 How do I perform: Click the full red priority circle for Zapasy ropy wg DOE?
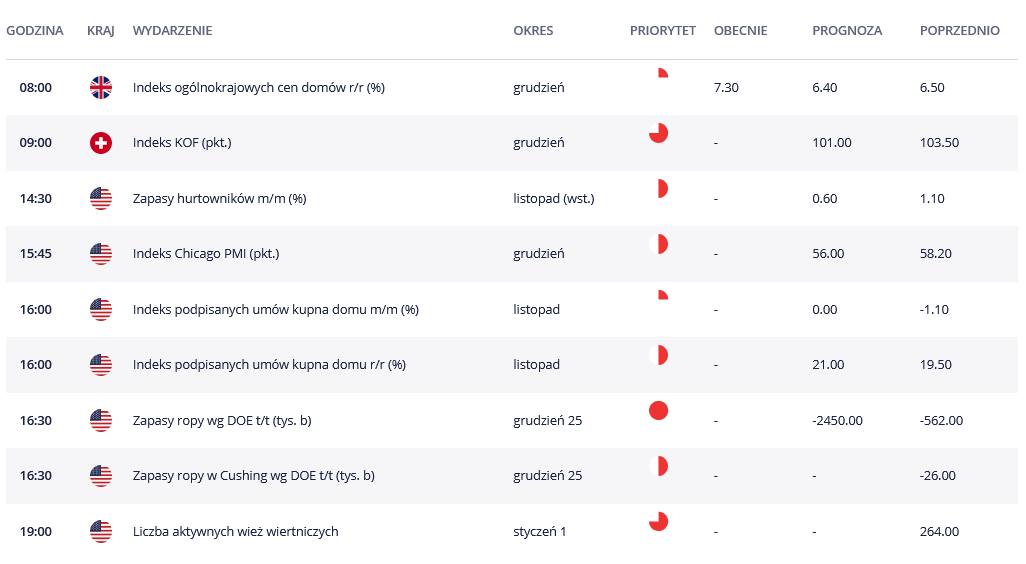pos(658,410)
